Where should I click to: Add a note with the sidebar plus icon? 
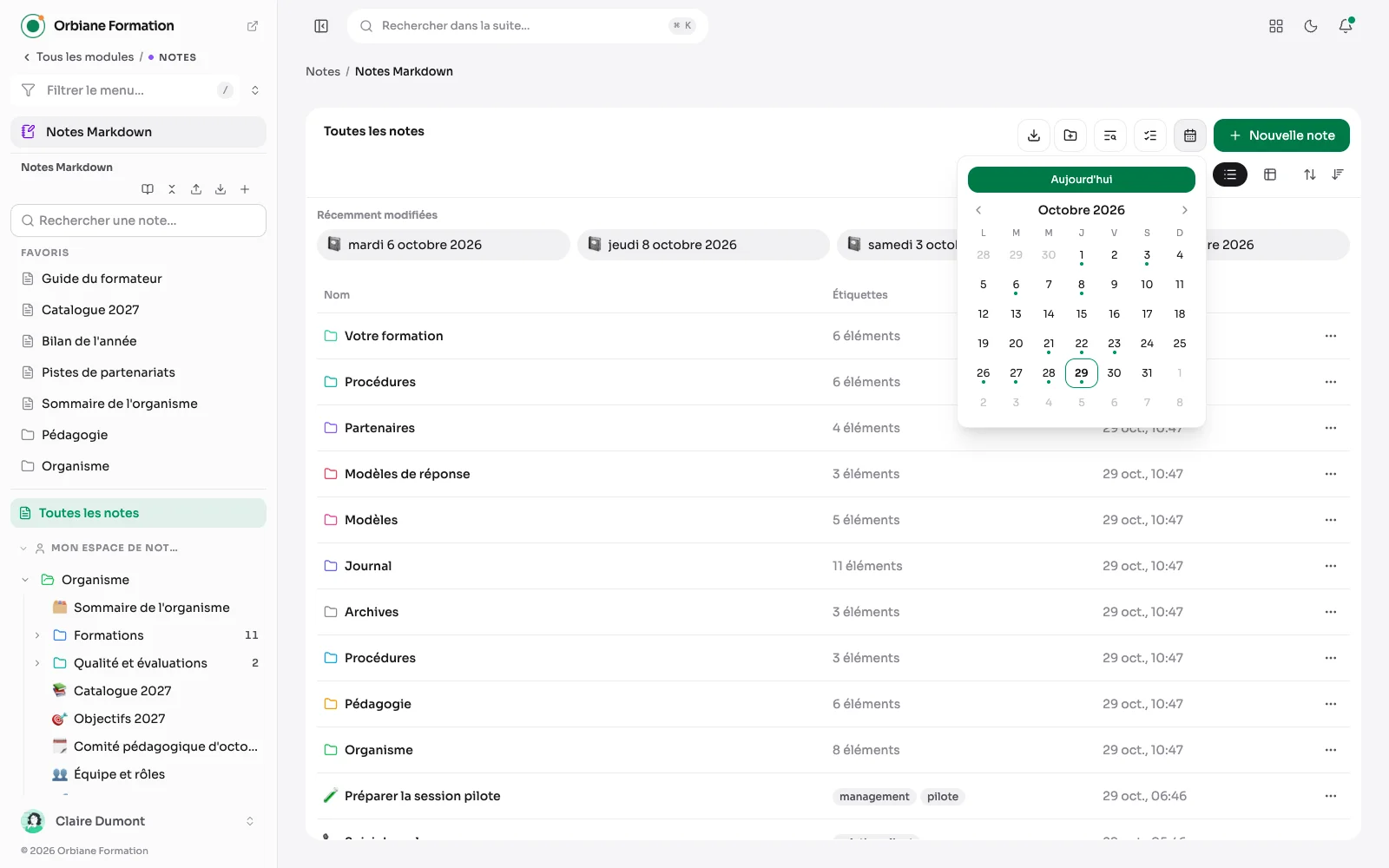pos(245,189)
